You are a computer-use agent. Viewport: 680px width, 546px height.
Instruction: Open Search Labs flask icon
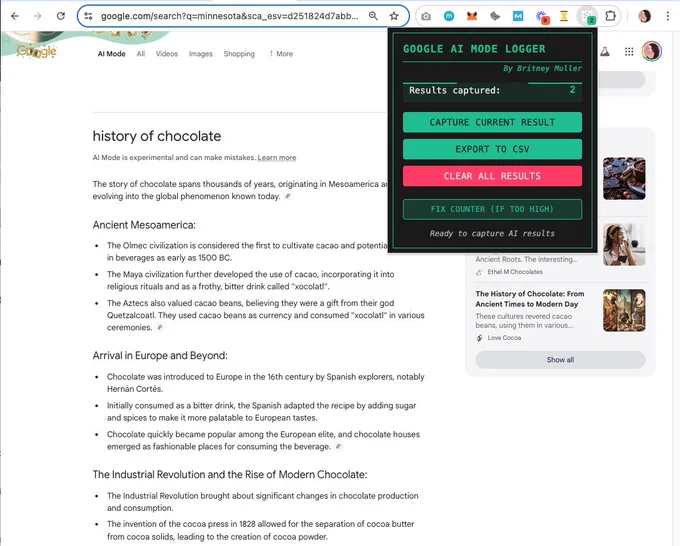pos(605,52)
